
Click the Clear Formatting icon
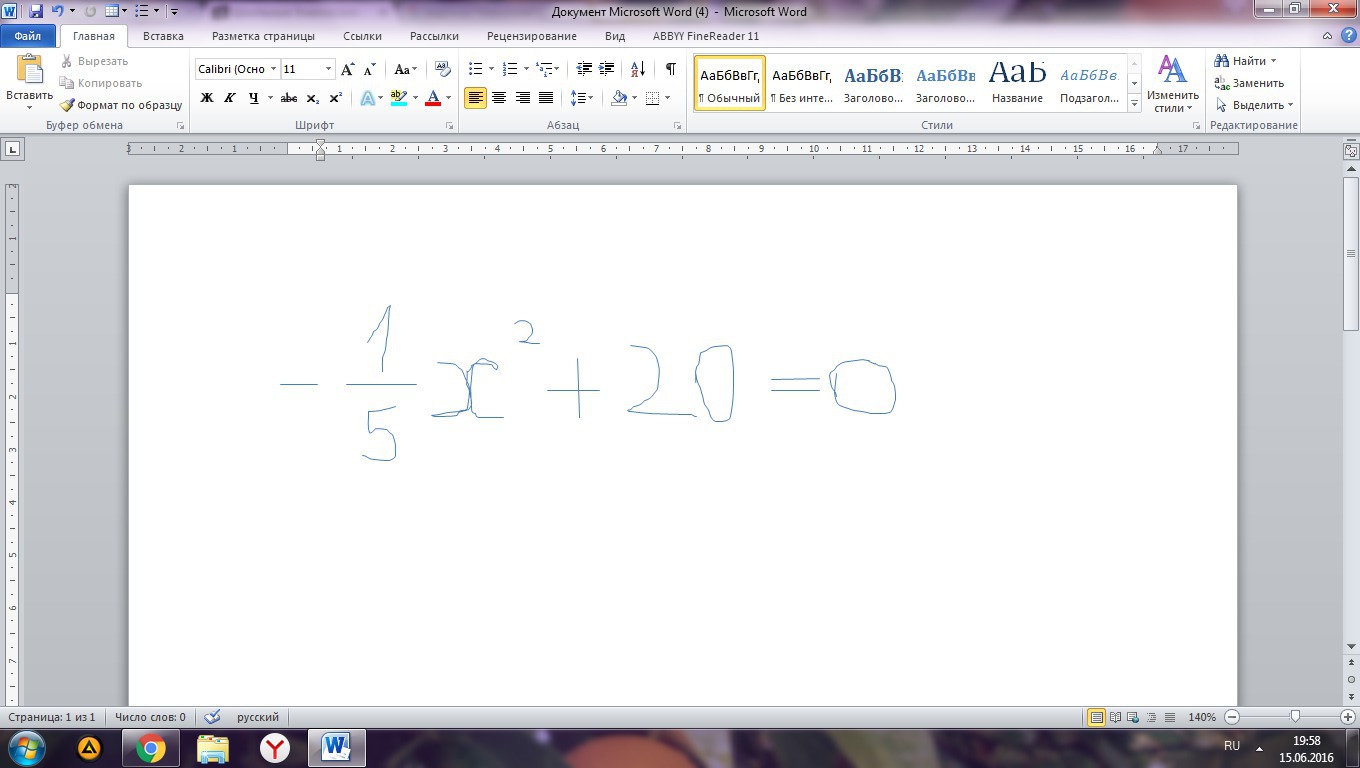coord(443,69)
